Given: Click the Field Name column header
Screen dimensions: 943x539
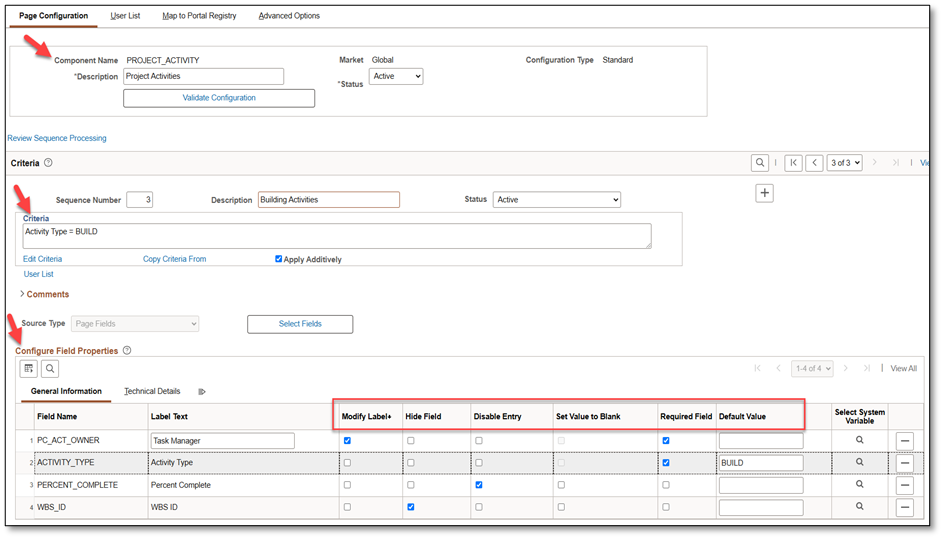Looking at the screenshot, I should coord(57,416).
